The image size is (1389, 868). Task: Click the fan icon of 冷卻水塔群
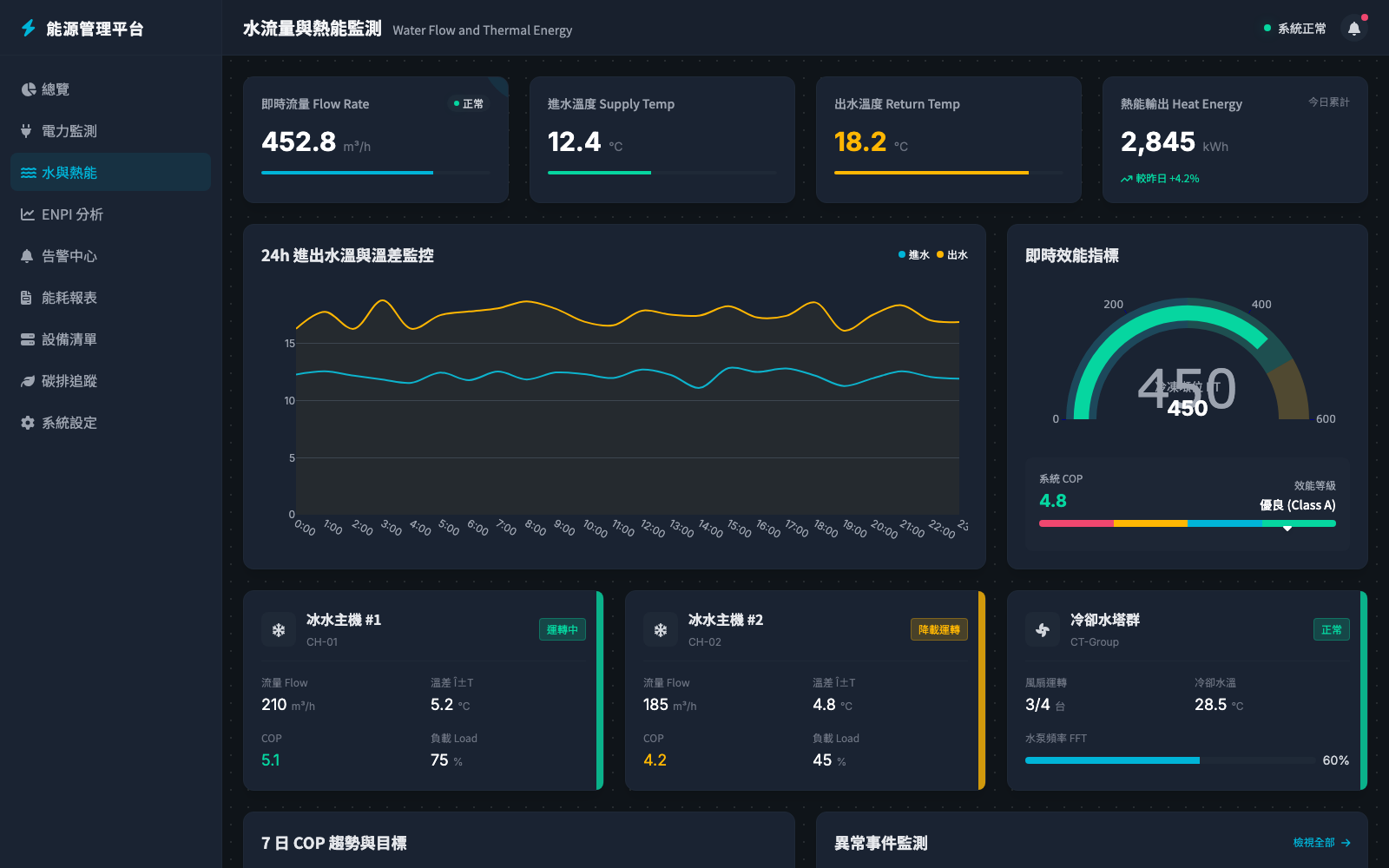[1043, 630]
